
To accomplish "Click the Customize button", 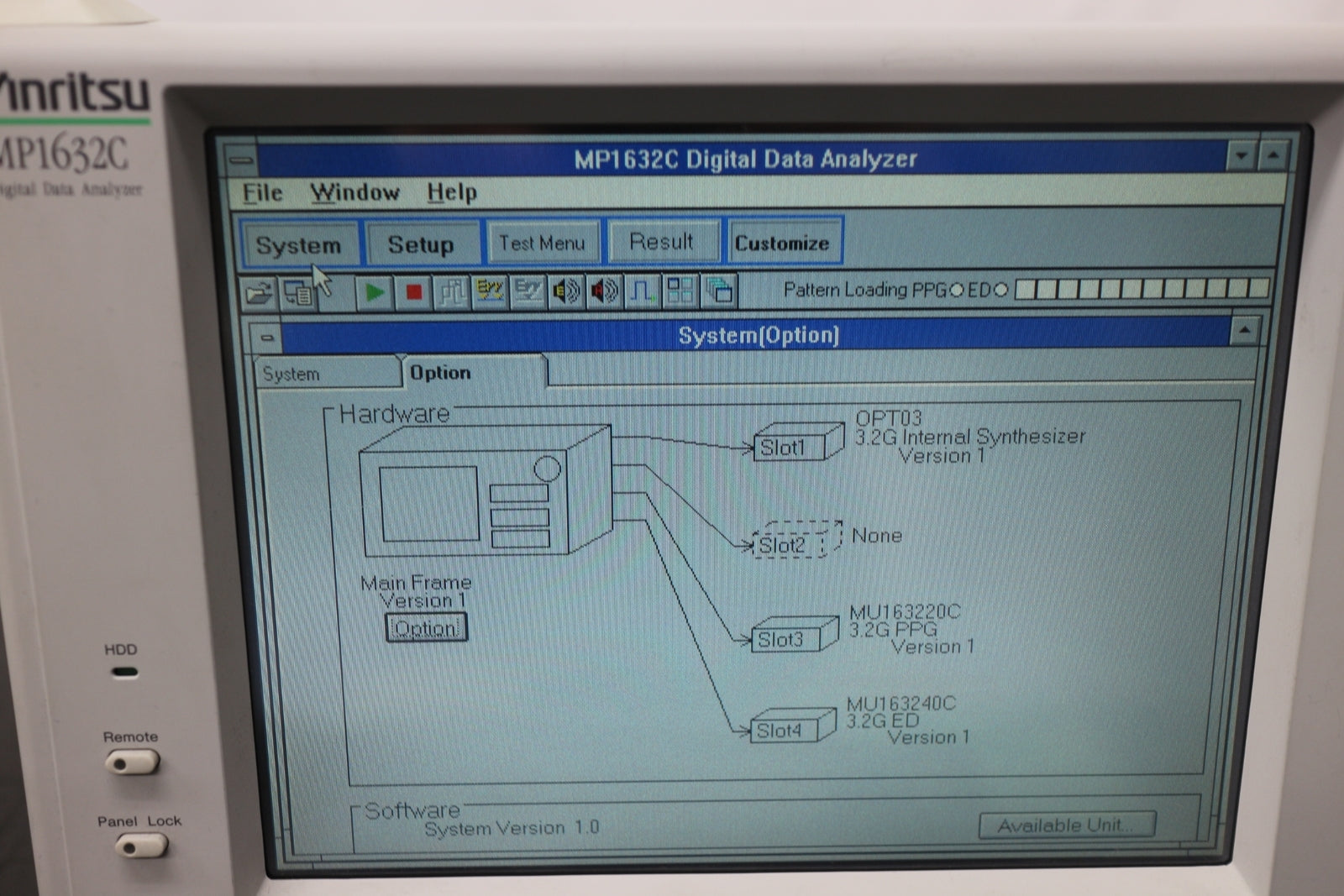I will (783, 243).
